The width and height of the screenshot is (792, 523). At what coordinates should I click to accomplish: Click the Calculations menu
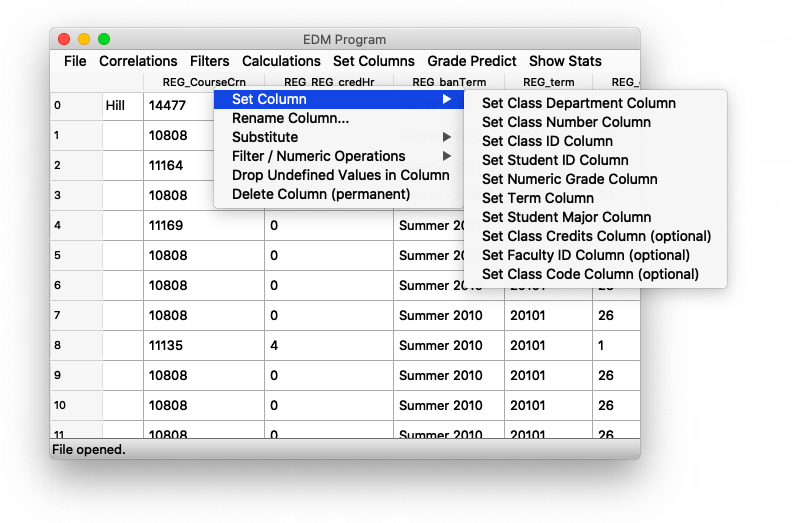281,61
